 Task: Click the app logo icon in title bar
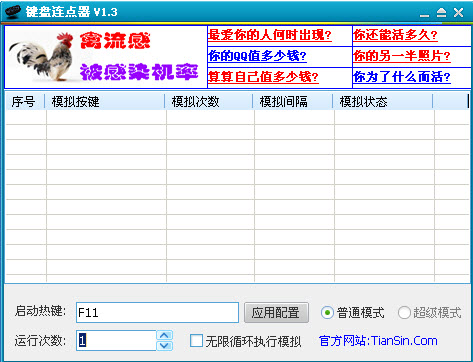[x=13, y=12]
